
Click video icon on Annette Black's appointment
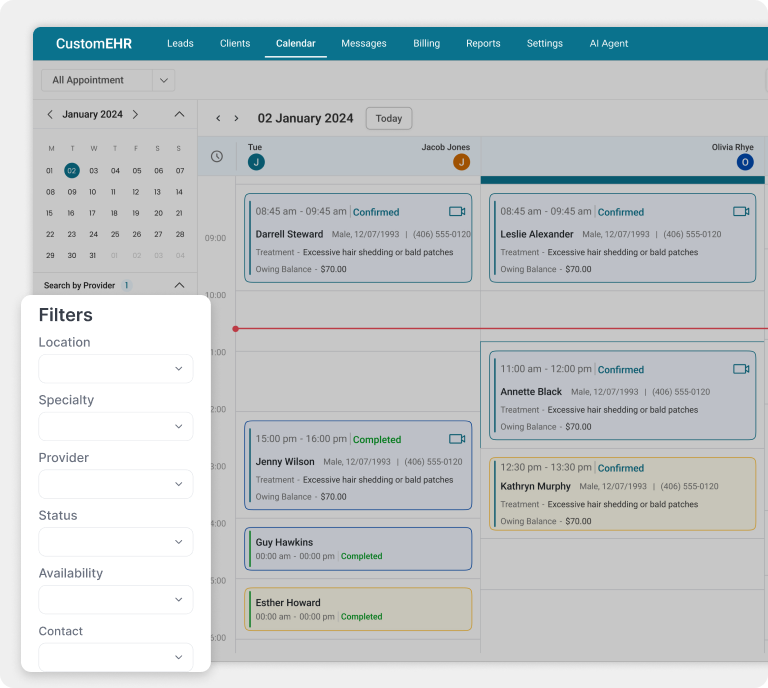(741, 369)
